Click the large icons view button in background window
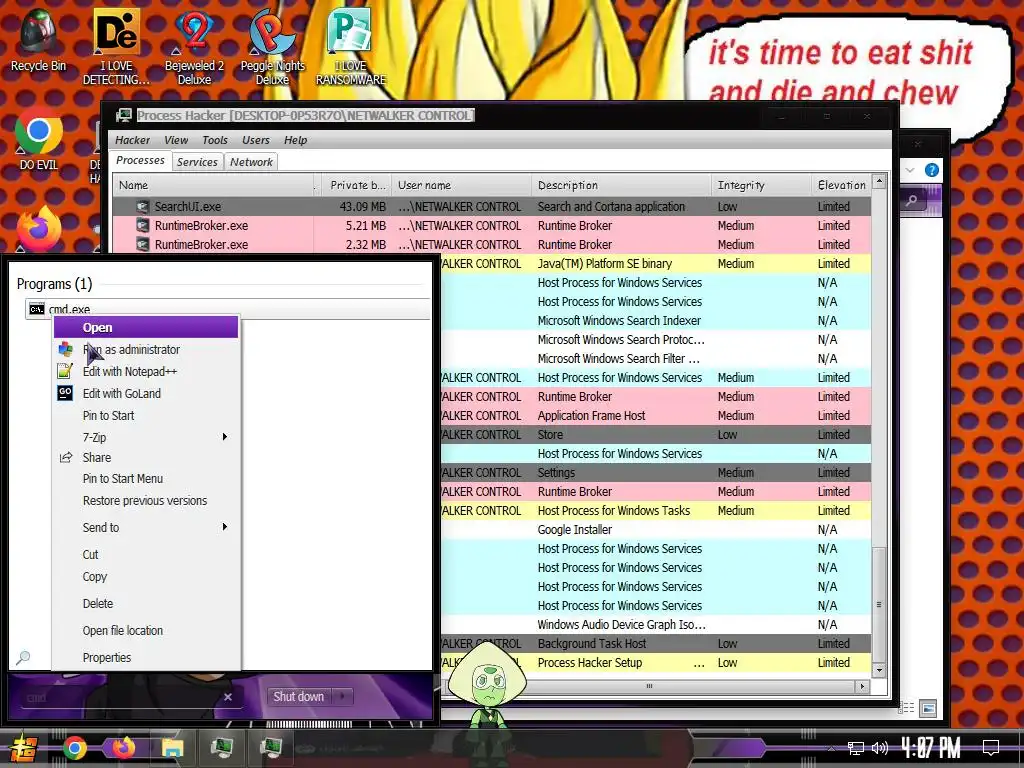Image resolution: width=1024 pixels, height=768 pixels. (928, 708)
